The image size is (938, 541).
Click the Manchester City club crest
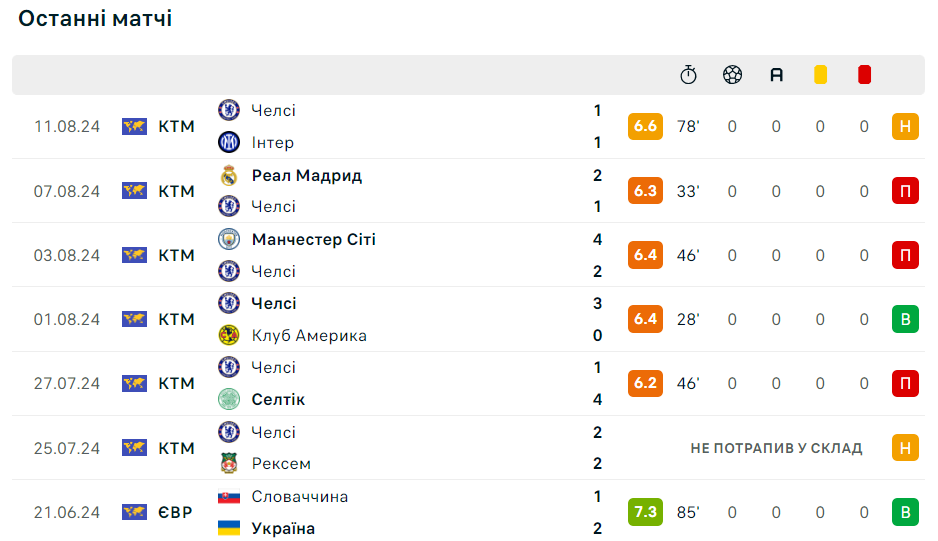(229, 239)
